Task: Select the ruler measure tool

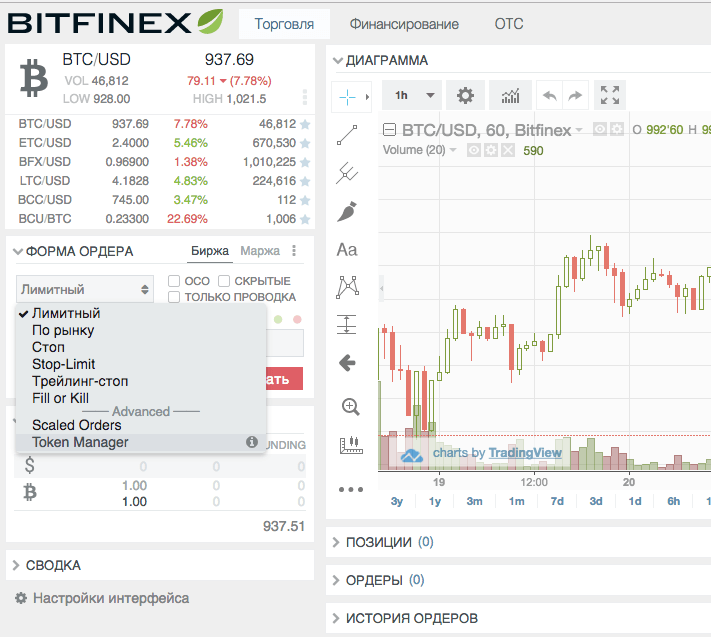Action: click(x=351, y=445)
